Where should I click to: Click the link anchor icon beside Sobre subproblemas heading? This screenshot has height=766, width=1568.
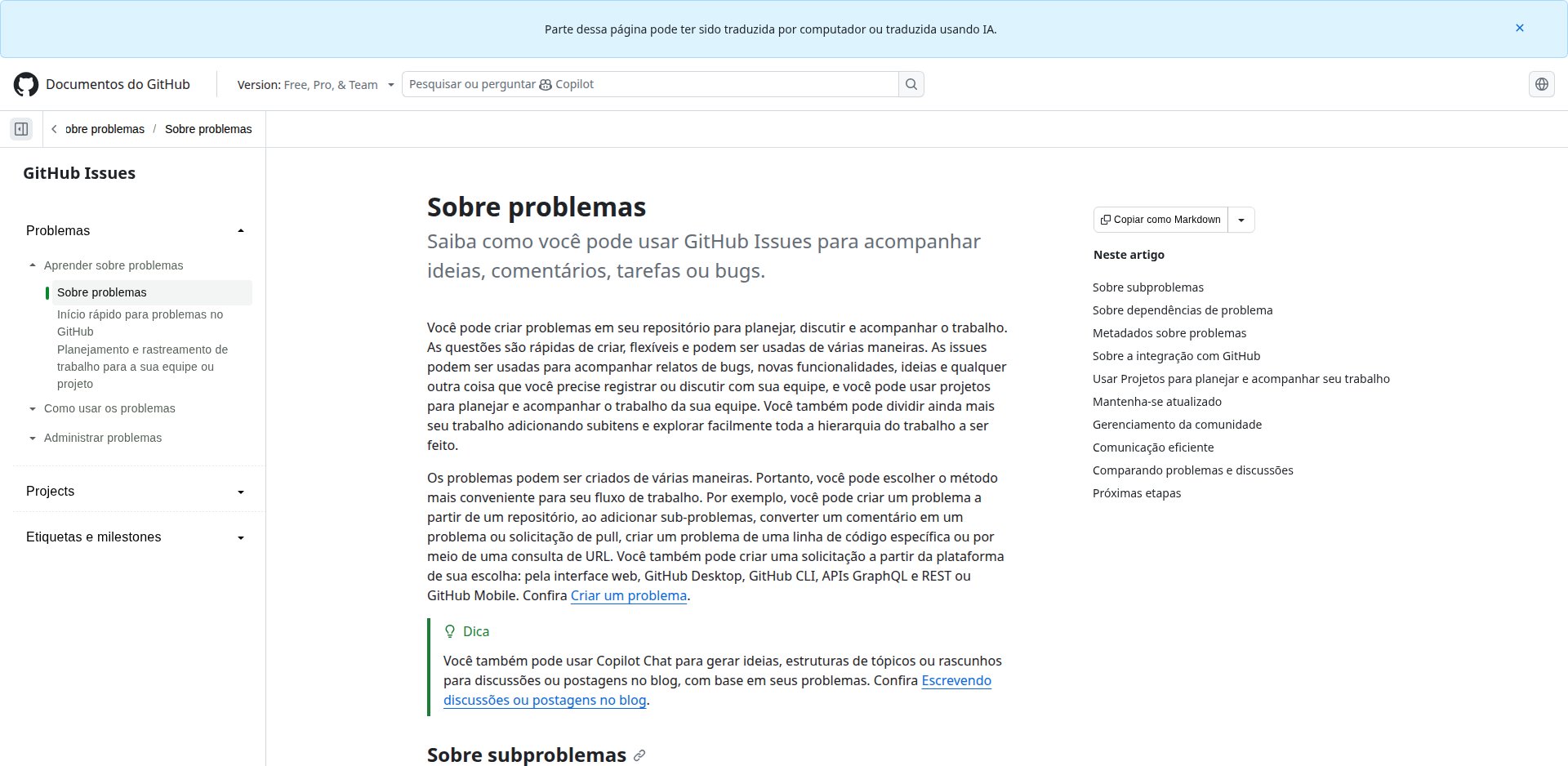click(x=639, y=755)
